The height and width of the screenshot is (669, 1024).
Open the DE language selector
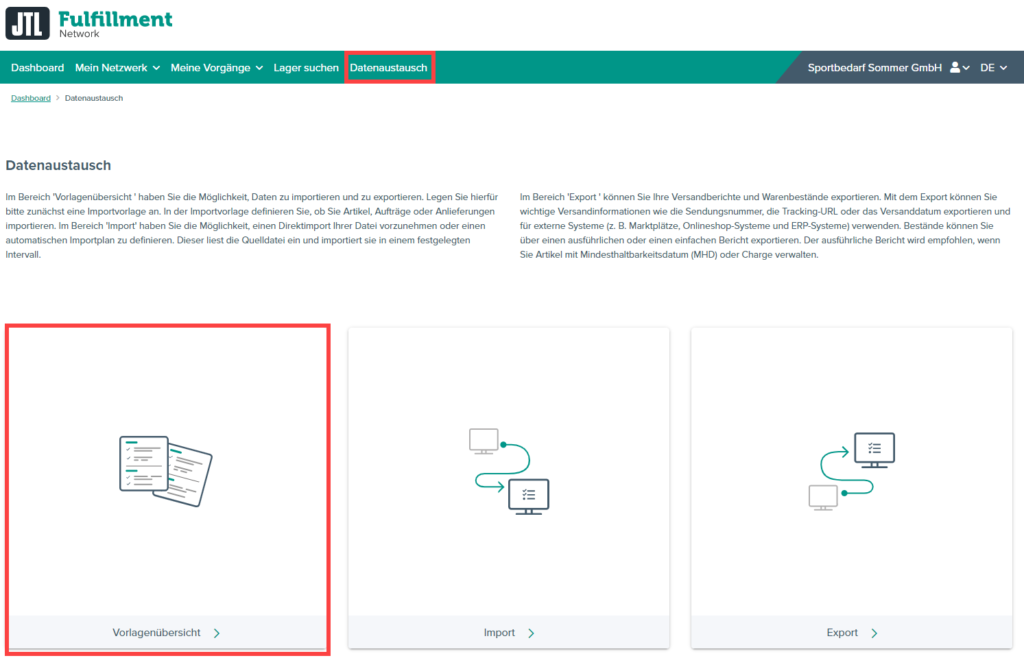point(993,68)
